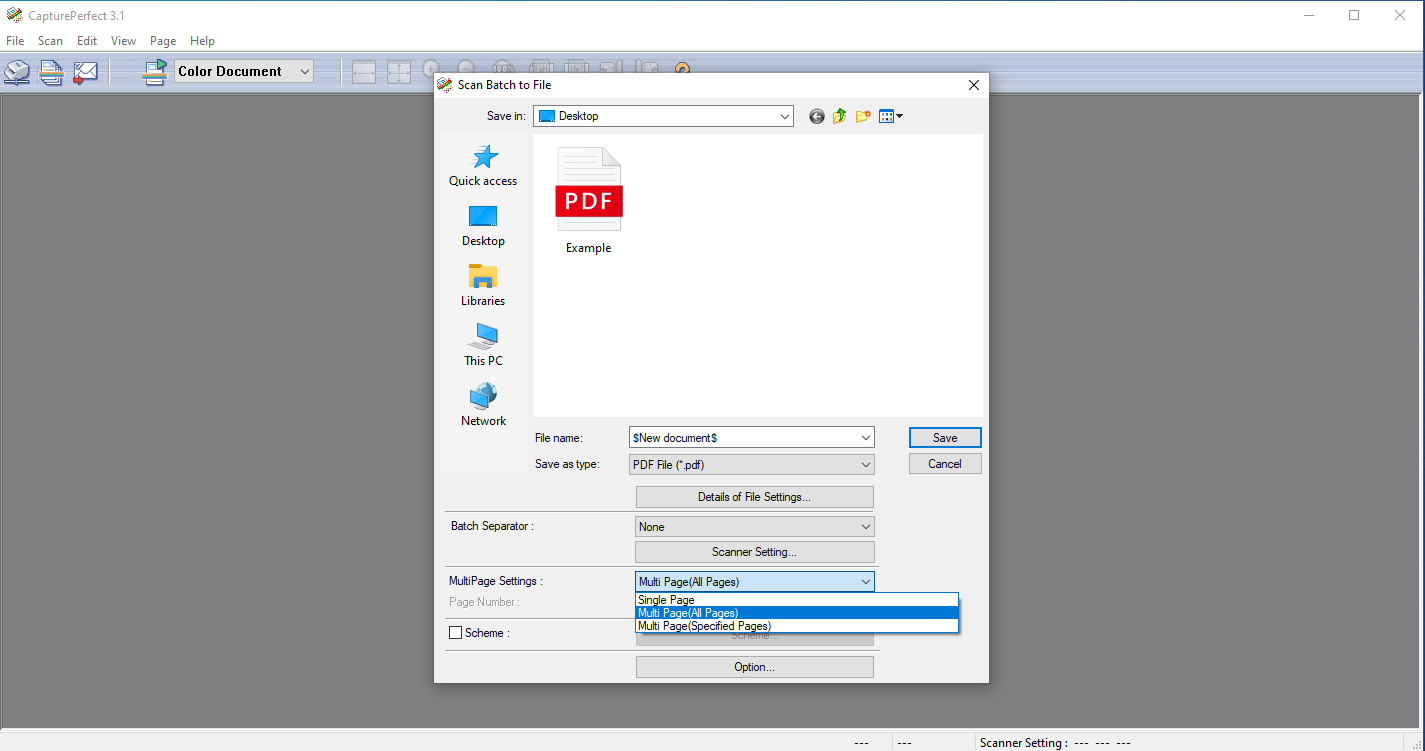Go back using the dialog's back arrow icon
Image resolution: width=1425 pixels, height=751 pixels.
[817, 117]
